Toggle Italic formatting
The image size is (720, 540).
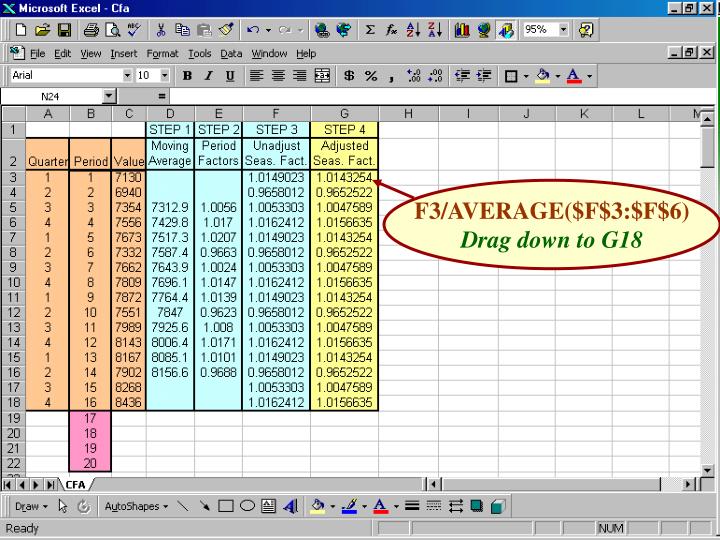209,76
